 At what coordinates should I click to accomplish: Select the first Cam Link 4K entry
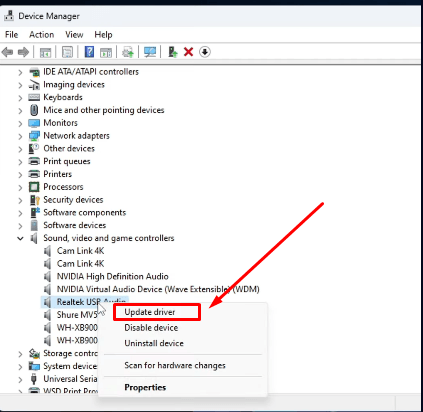pyautogui.click(x=80, y=251)
